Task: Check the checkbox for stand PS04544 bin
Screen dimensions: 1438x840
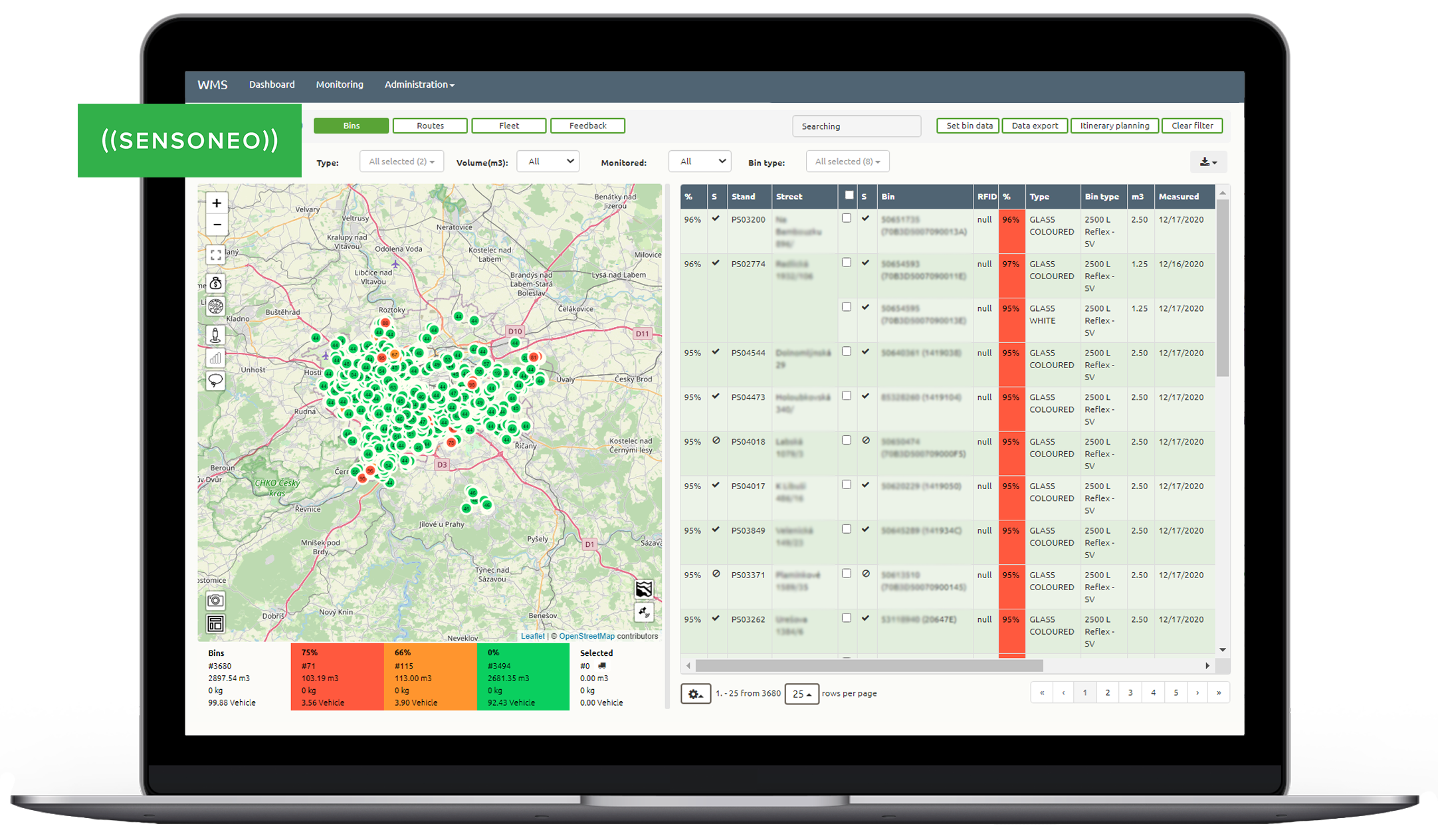Action: [x=847, y=352]
